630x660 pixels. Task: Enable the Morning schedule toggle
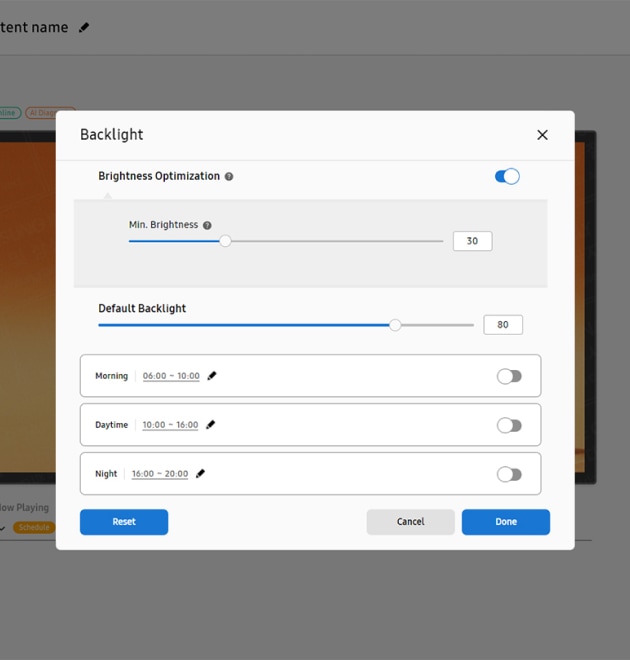(x=509, y=376)
